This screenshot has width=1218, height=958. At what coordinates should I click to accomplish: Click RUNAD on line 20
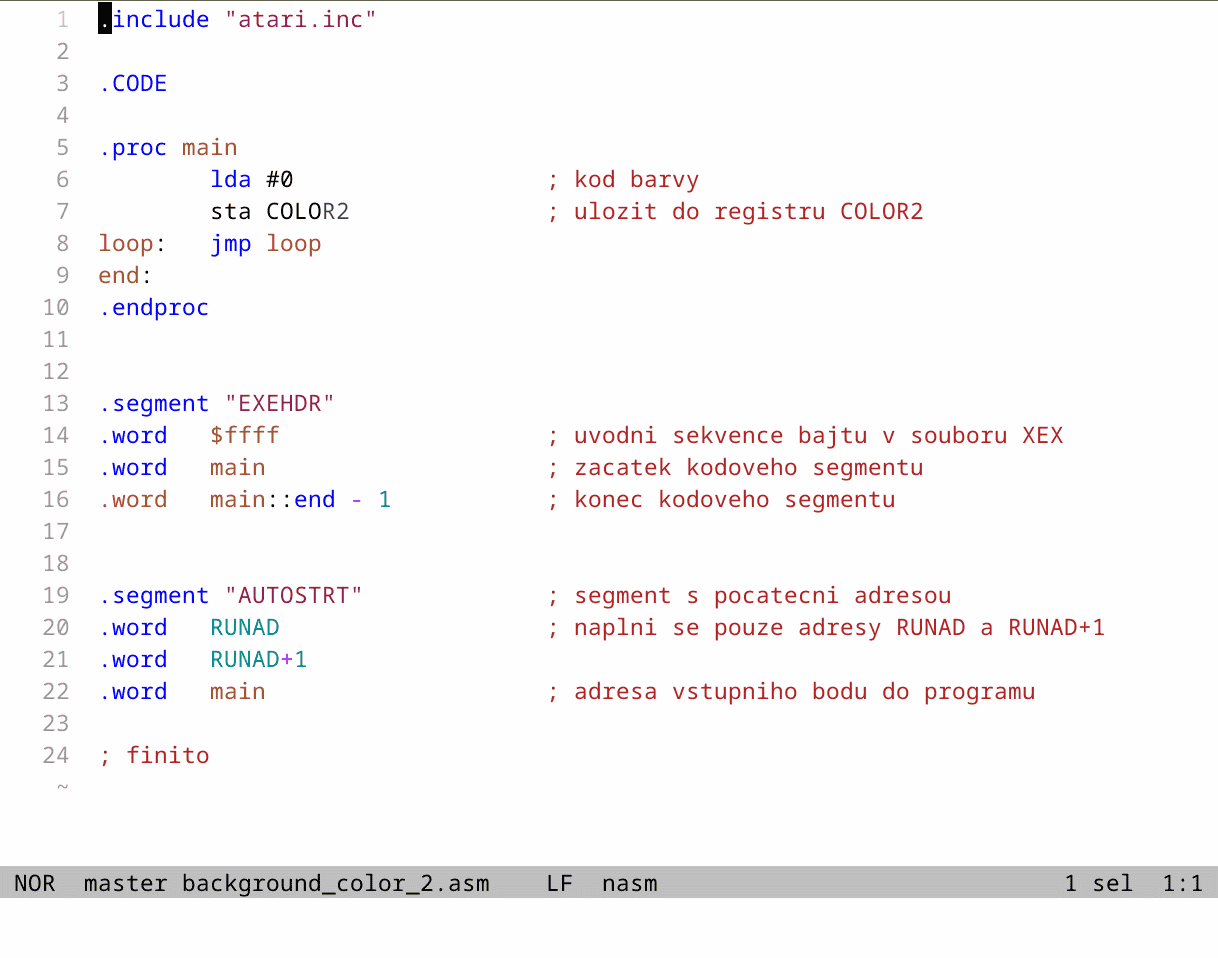[245, 627]
